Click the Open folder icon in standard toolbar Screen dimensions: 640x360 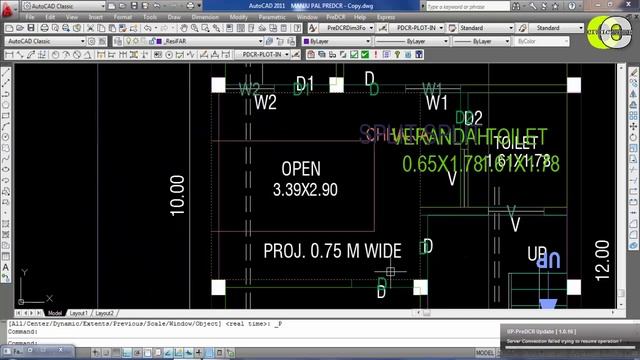pos(20,28)
